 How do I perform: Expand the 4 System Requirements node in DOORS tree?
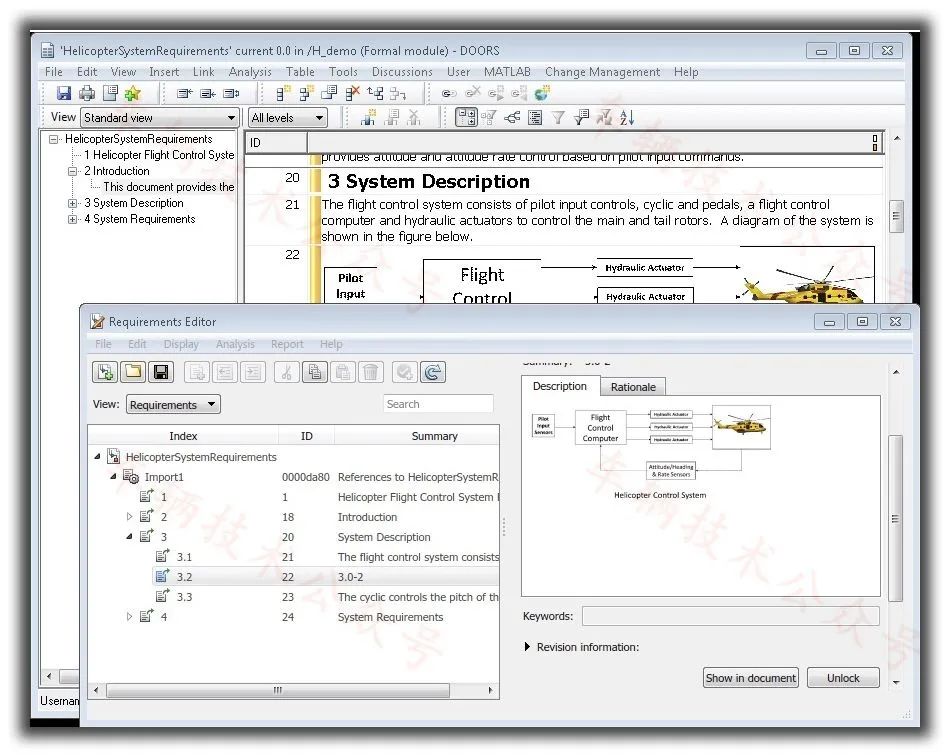click(73, 219)
